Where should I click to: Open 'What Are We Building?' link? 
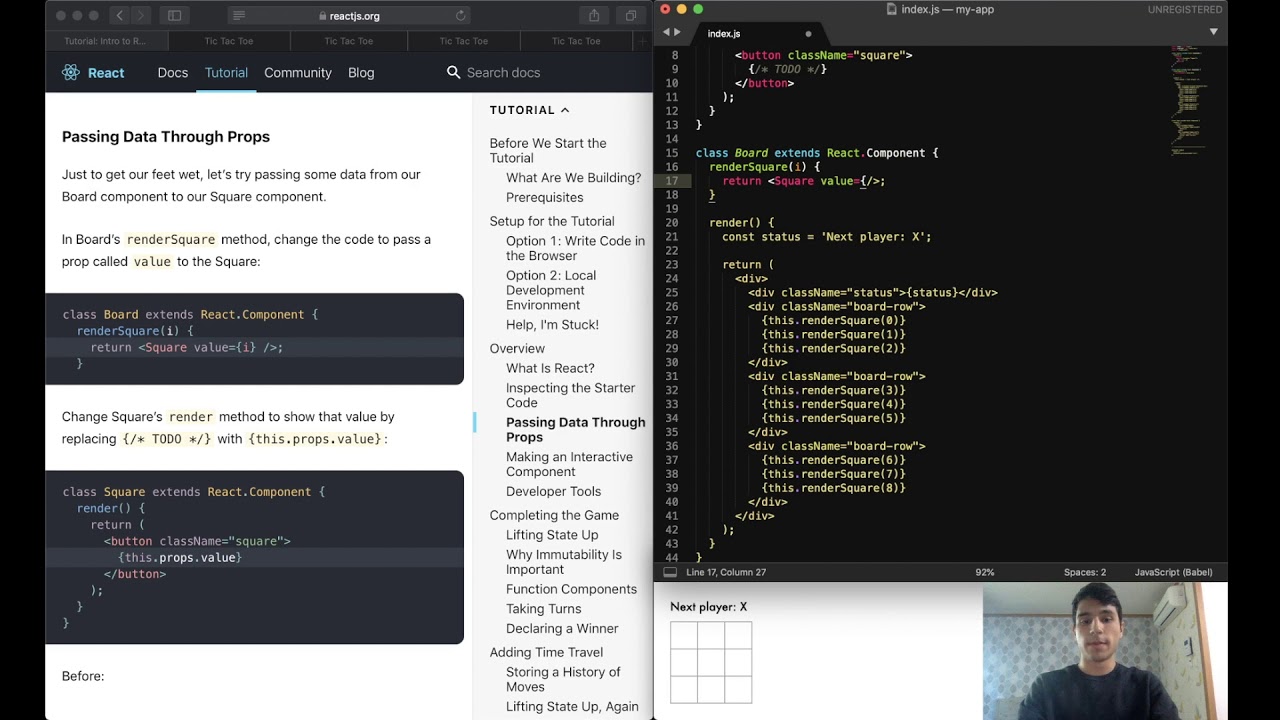click(x=573, y=178)
